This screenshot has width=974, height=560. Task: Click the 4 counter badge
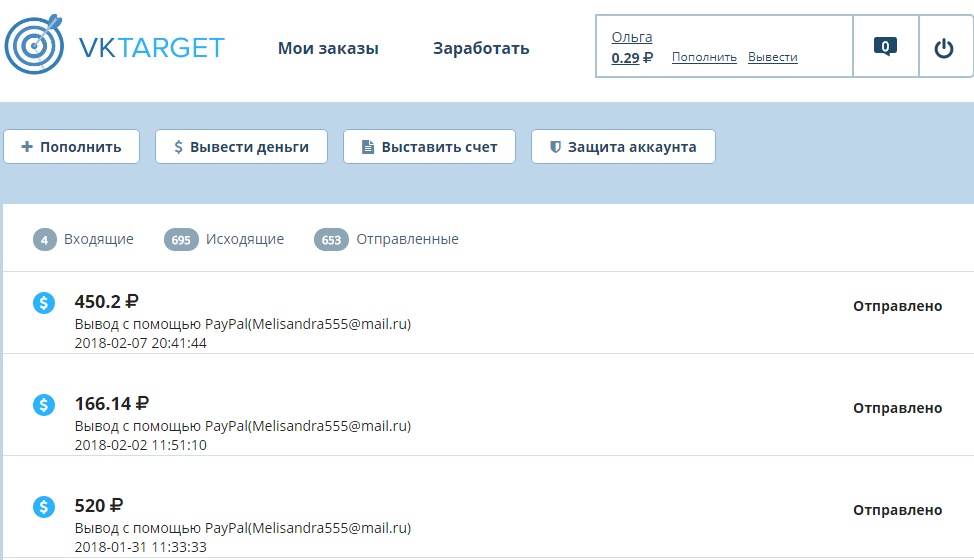coord(45,240)
